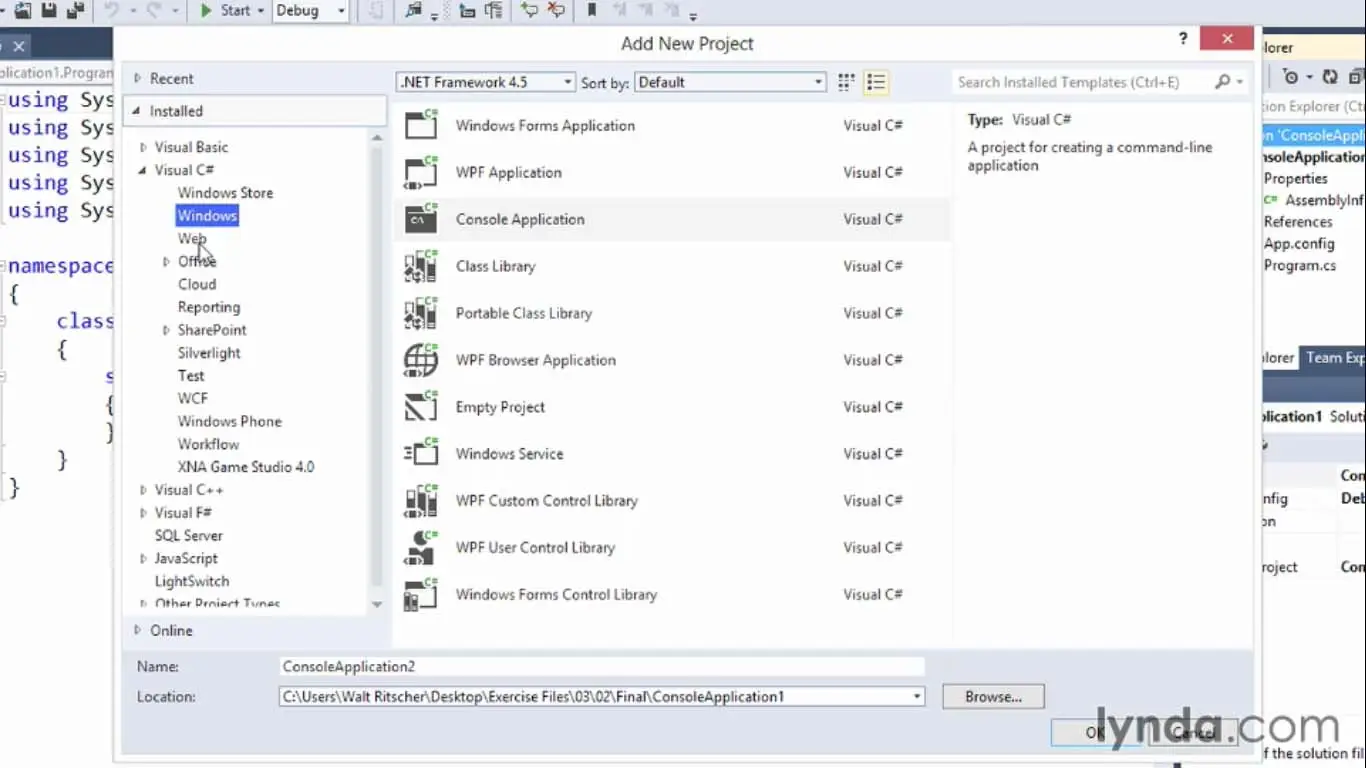Choose the Empty Project template icon
Screen dimensions: 1366x768
point(421,407)
